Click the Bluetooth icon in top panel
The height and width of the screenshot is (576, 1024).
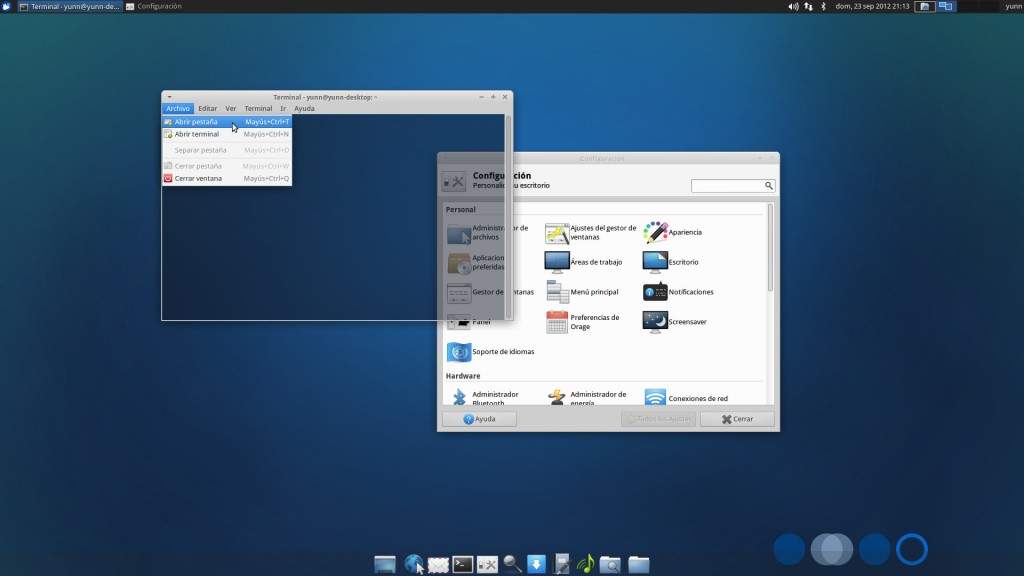pyautogui.click(x=824, y=7)
